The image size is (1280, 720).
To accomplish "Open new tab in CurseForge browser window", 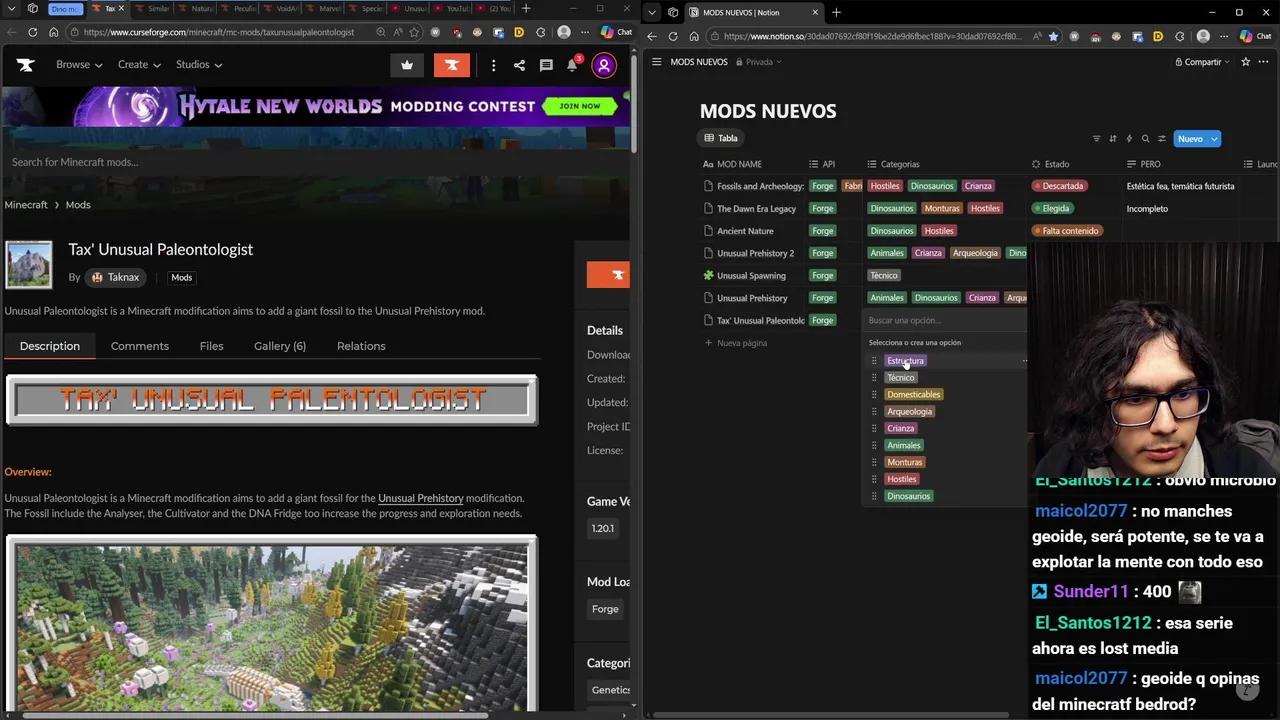I will pyautogui.click(x=526, y=9).
